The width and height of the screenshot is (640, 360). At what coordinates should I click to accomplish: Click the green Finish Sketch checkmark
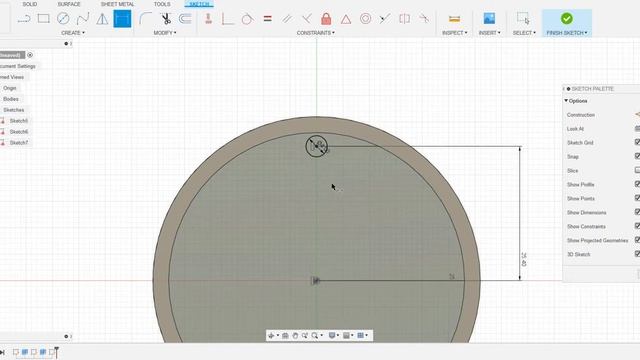(x=567, y=18)
